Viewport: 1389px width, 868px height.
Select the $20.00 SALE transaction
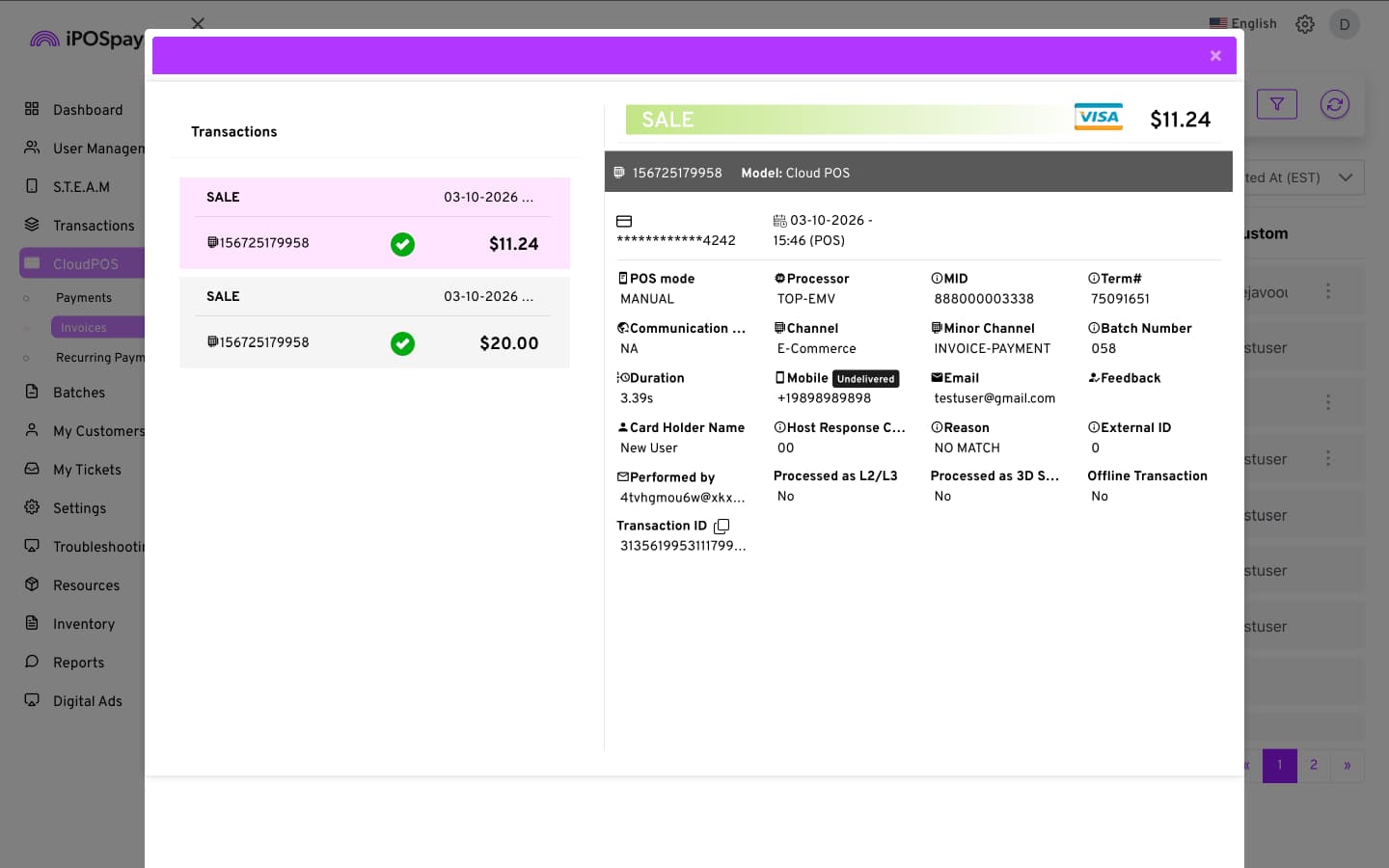pyautogui.click(x=374, y=322)
